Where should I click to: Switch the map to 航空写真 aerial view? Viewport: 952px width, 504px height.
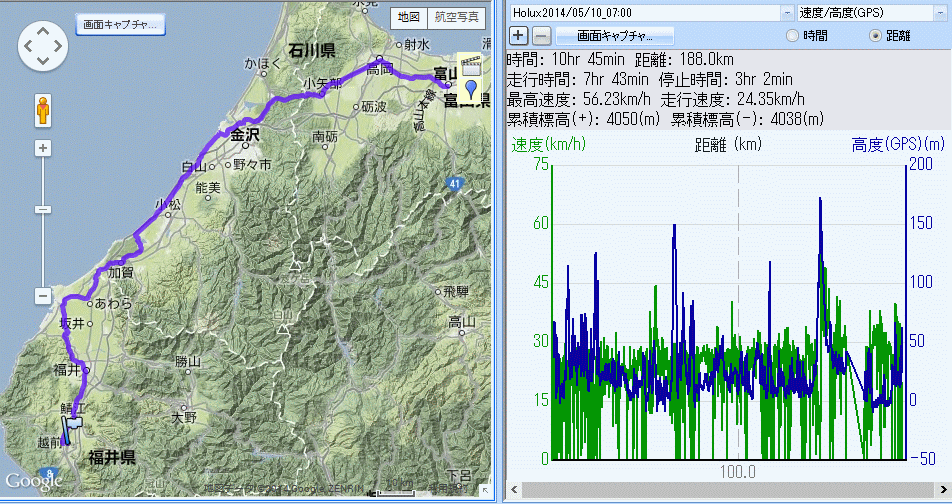coord(457,17)
